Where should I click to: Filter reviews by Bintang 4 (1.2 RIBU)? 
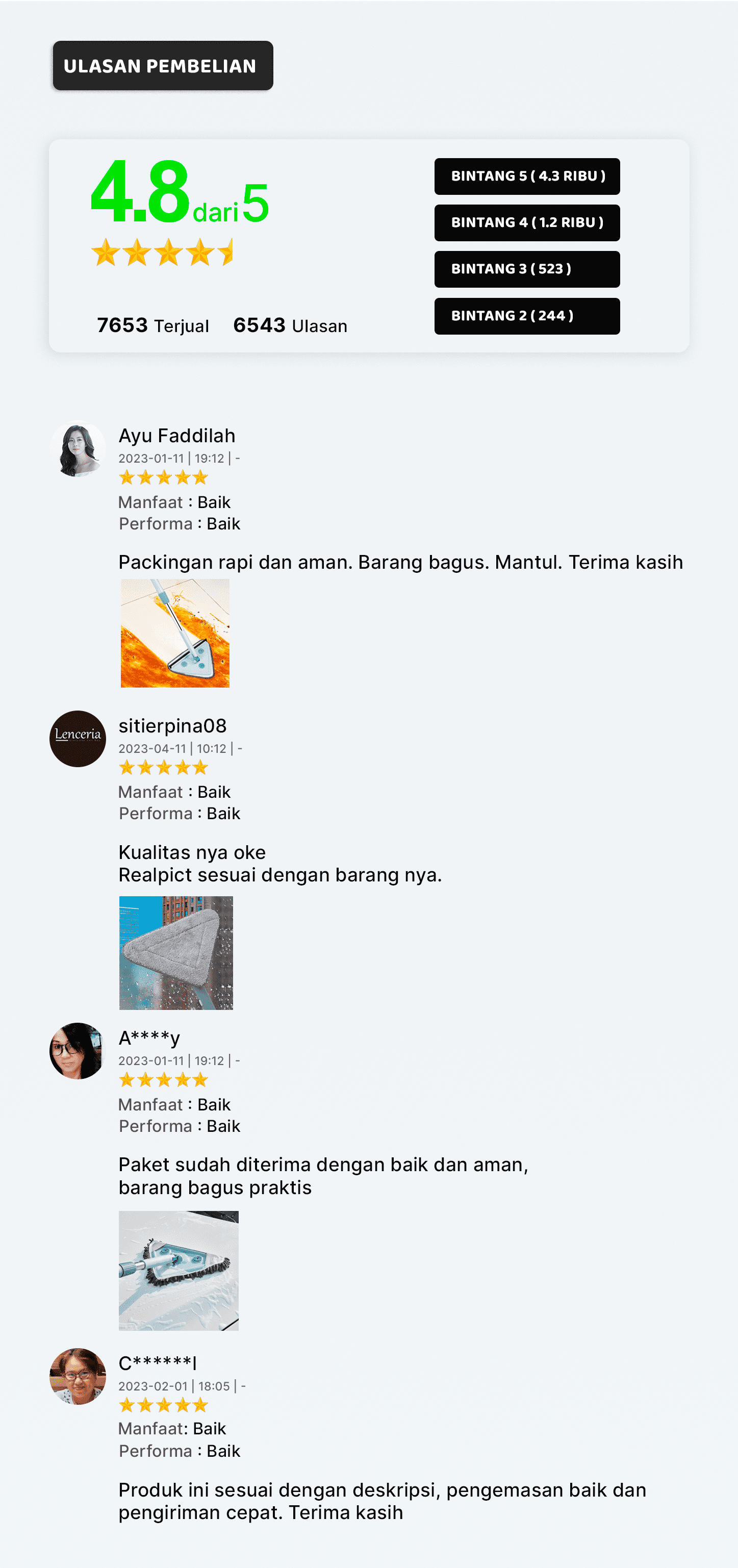(x=527, y=223)
